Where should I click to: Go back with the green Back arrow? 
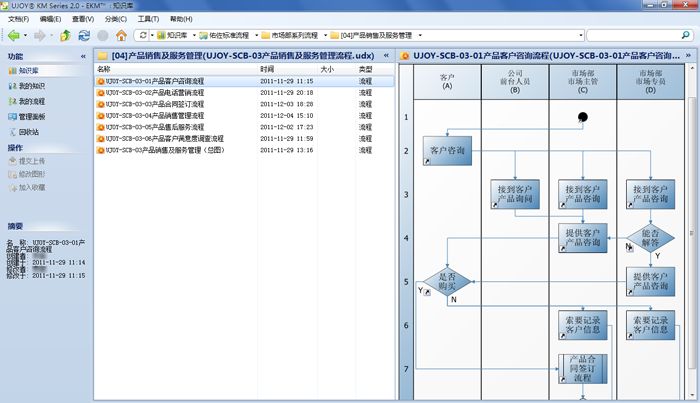pyautogui.click(x=14, y=35)
